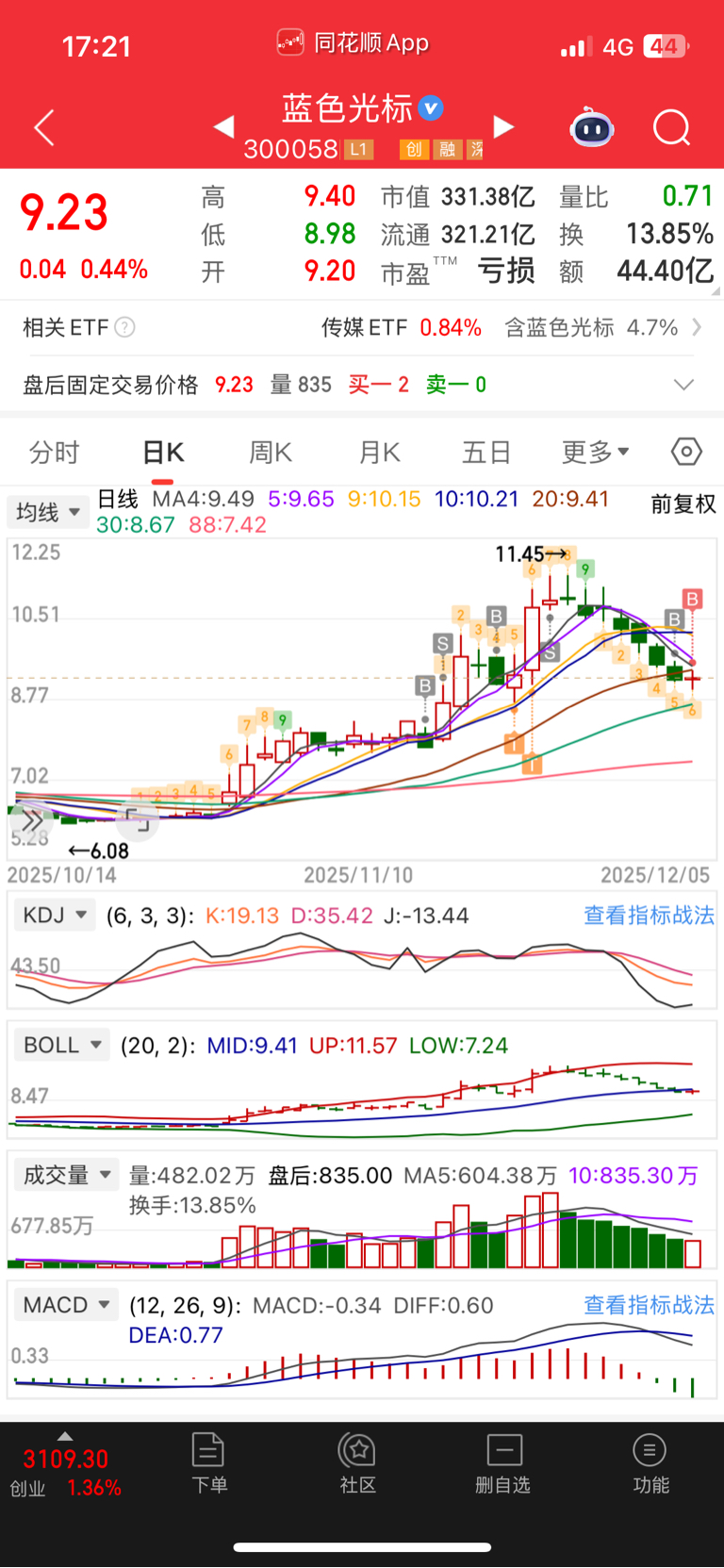Image resolution: width=724 pixels, height=1568 pixels.
Task: Expand the 盘后固定交易价格 row chevron
Action: [684, 385]
